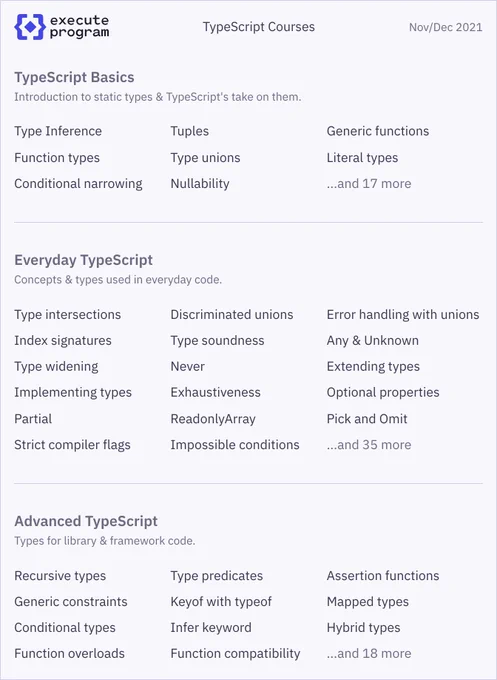Click the TypeScript Courses header title
Viewport: 497px width, 680px height.
coord(258,27)
